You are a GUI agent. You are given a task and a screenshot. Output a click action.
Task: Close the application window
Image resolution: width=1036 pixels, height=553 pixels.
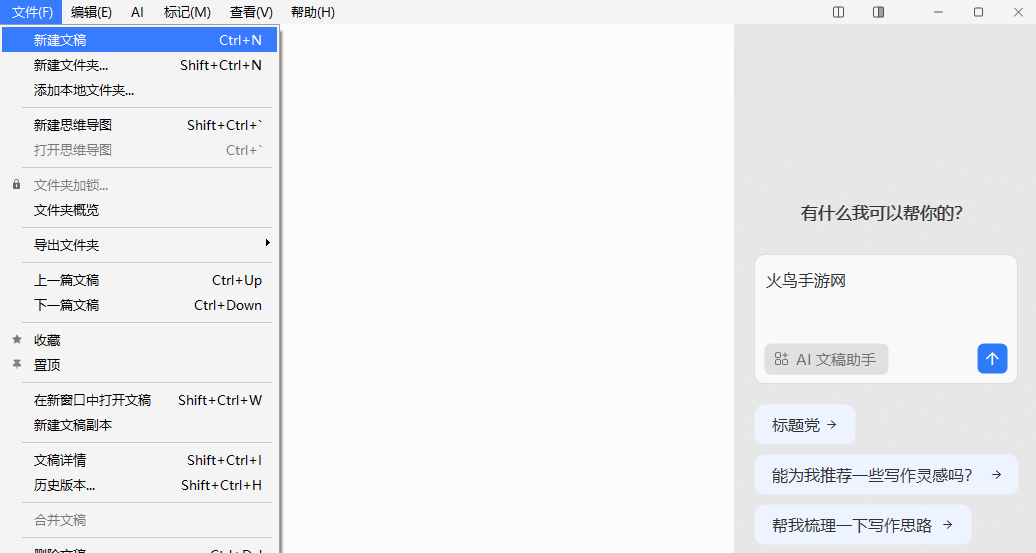1018,12
